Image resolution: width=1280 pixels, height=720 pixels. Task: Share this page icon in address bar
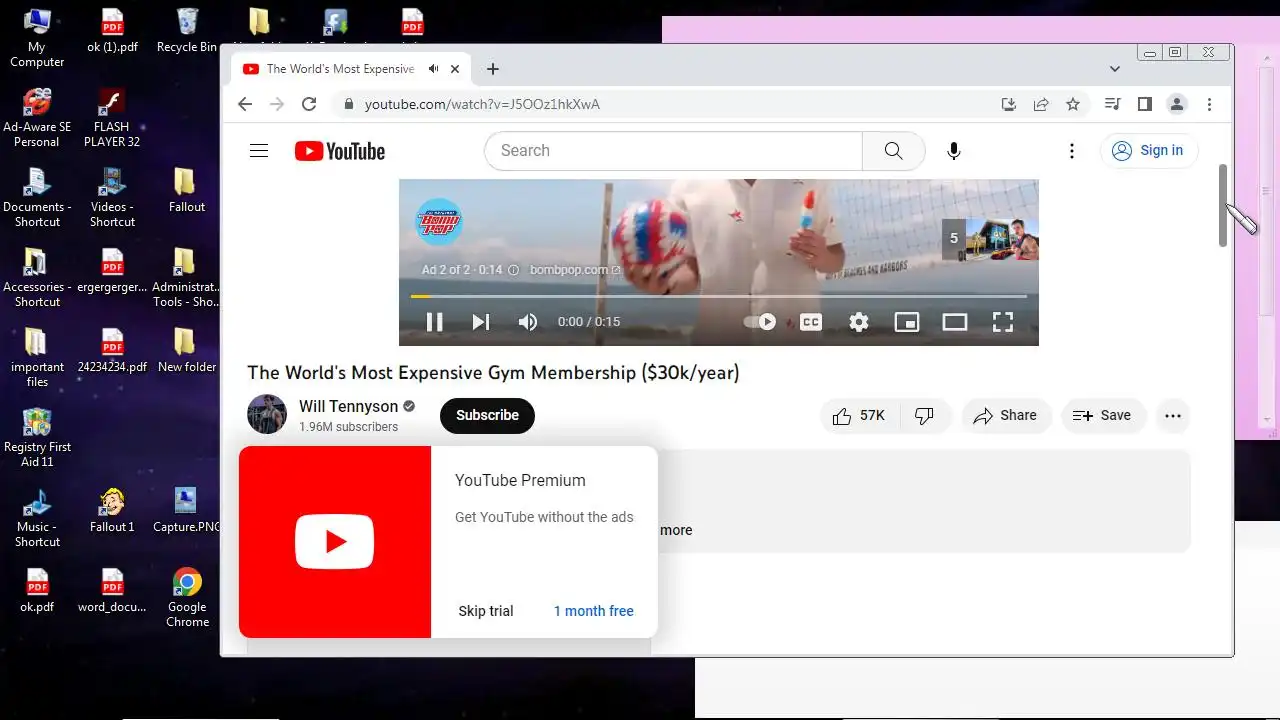click(1041, 104)
